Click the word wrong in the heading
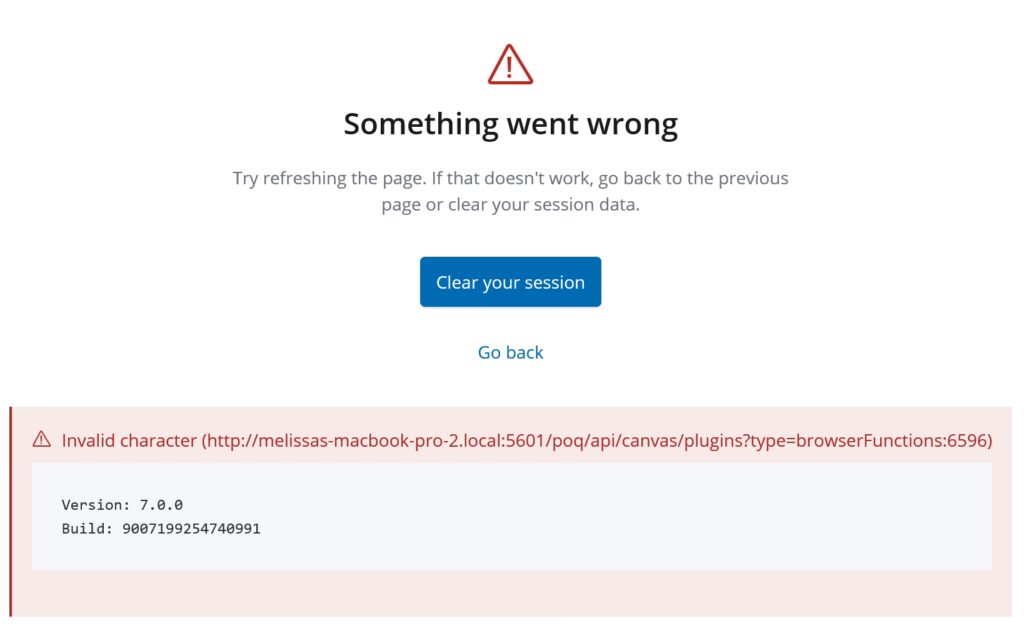 [x=632, y=124]
